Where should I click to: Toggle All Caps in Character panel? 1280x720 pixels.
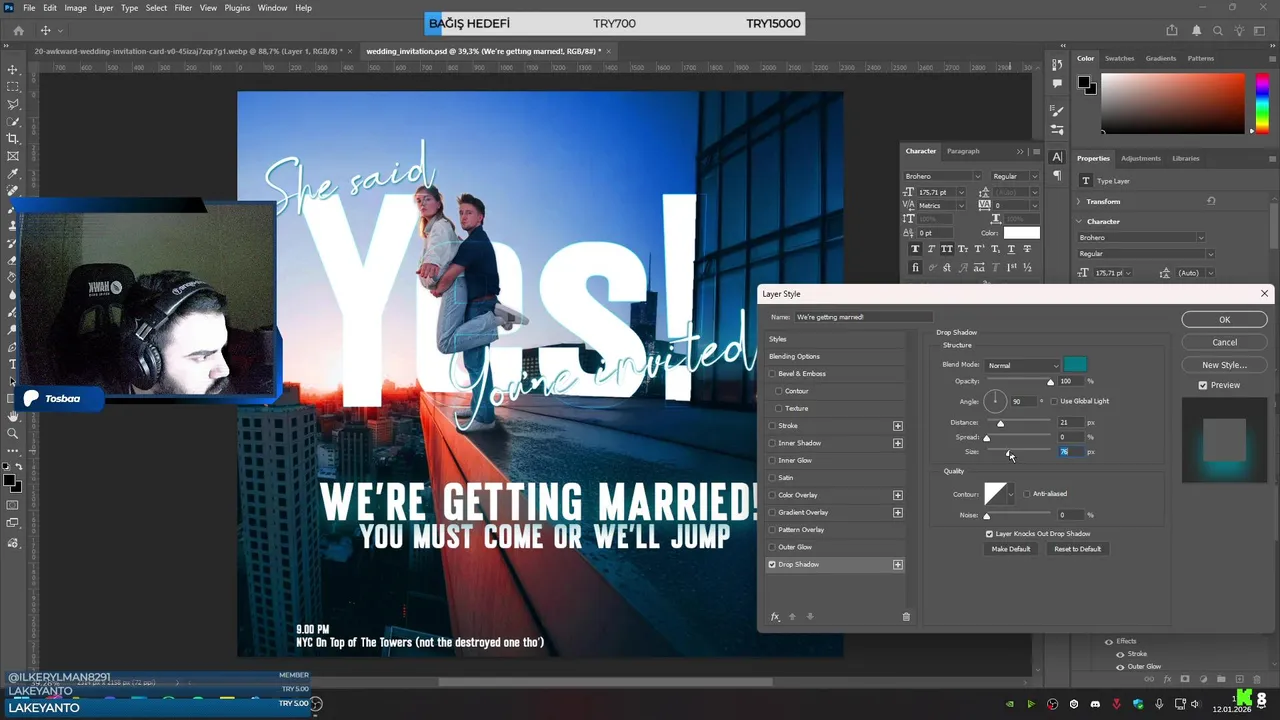pyautogui.click(x=947, y=249)
